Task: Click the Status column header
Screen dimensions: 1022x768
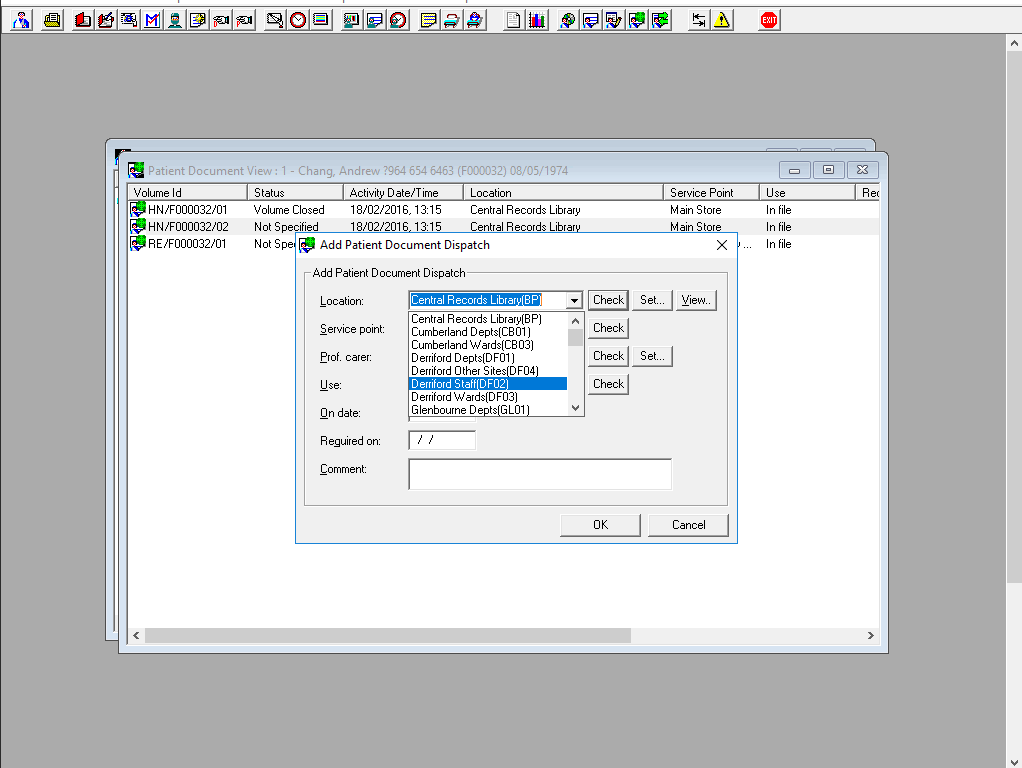Action: (x=295, y=192)
